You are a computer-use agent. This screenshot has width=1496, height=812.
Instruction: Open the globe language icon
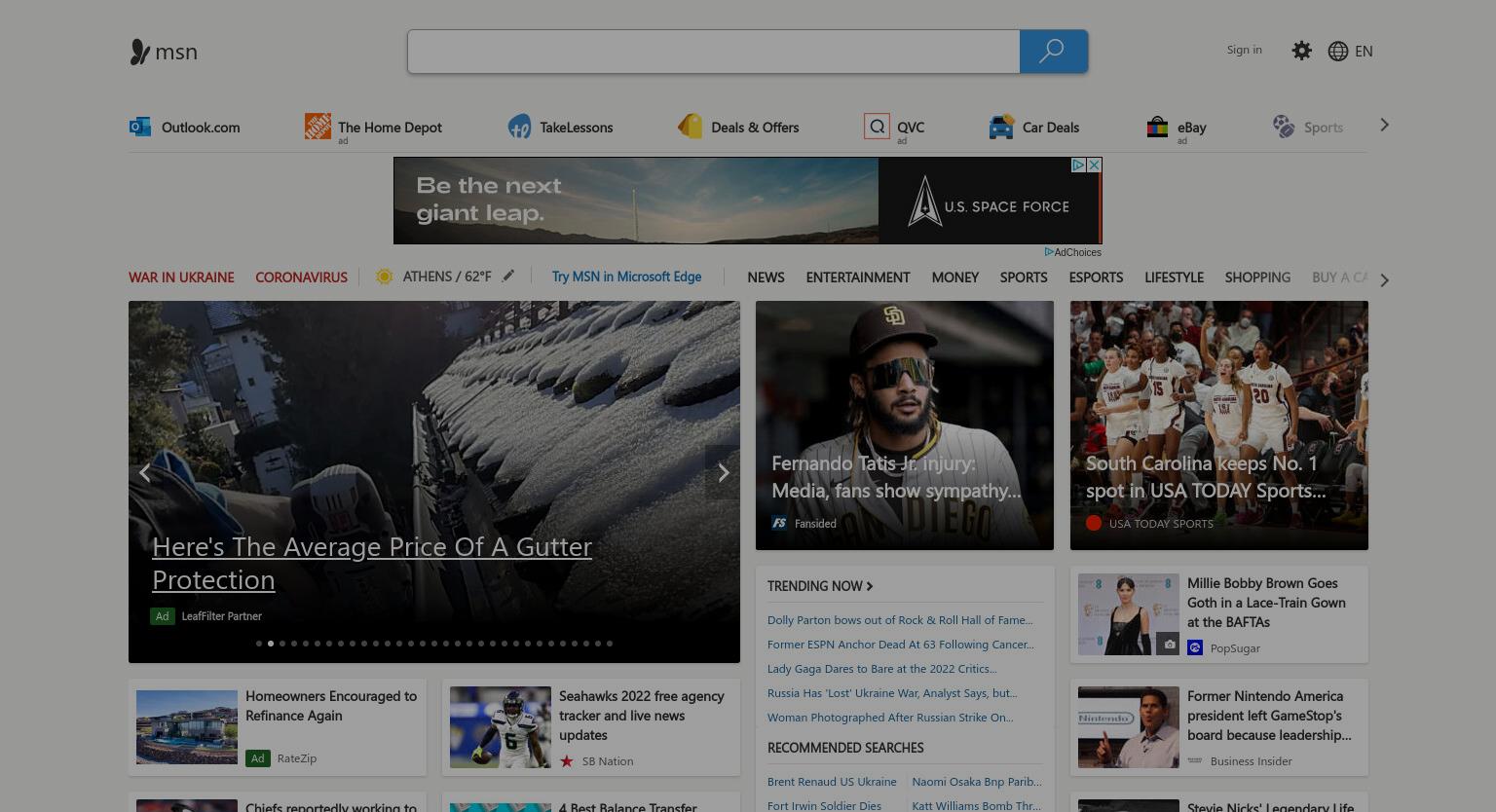(1338, 51)
